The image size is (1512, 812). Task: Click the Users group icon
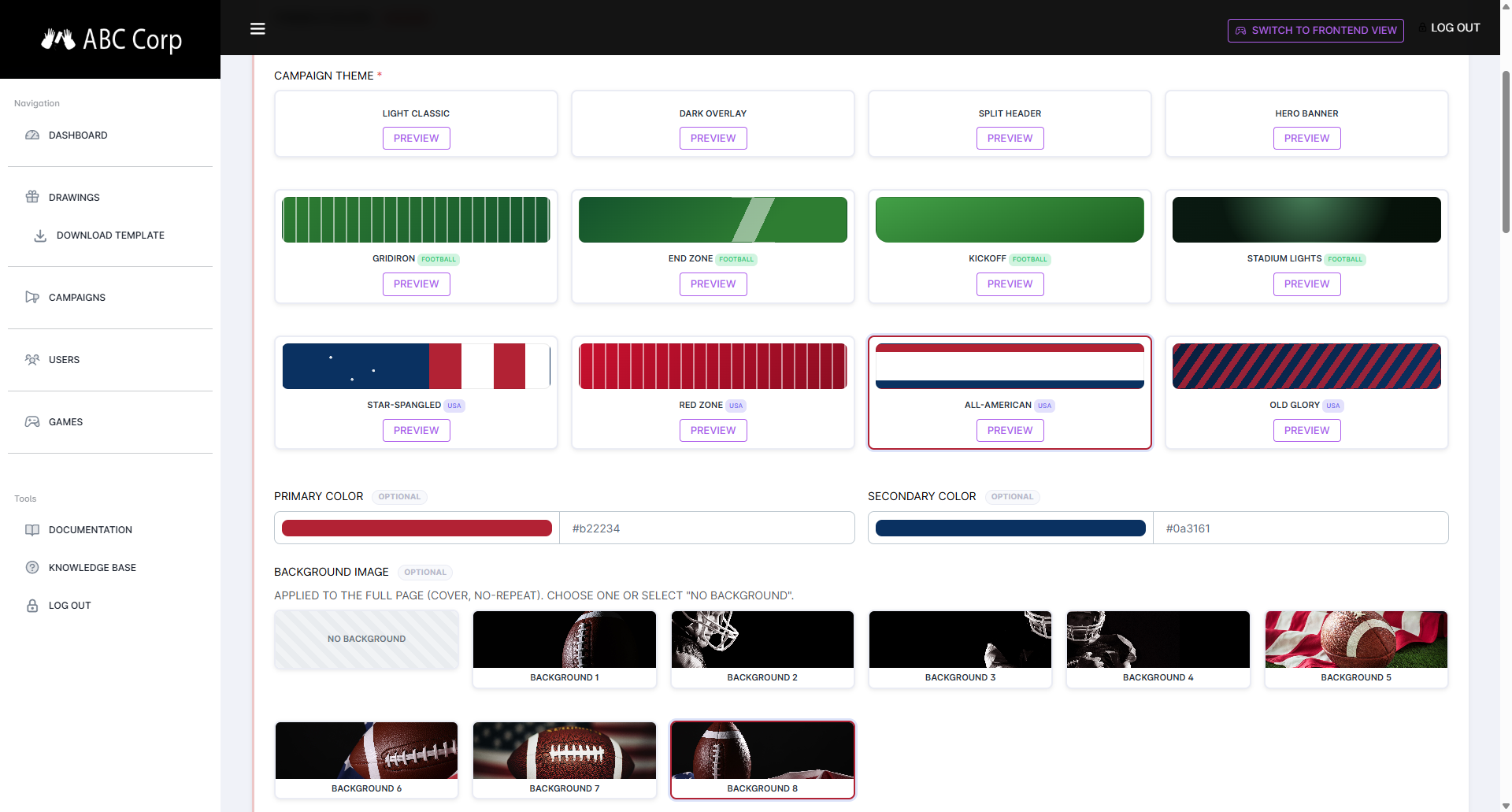[x=32, y=360]
